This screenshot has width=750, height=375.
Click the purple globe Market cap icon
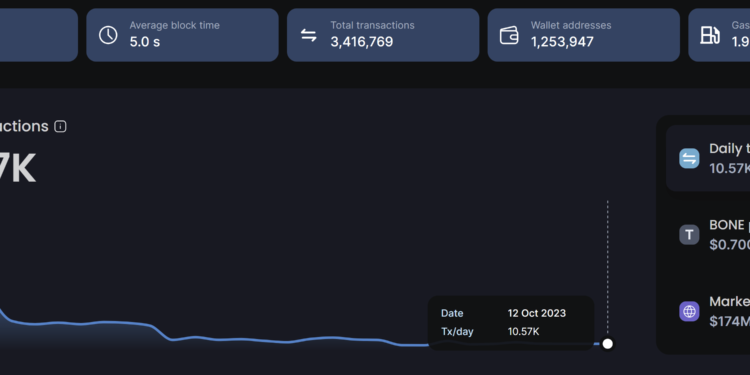pos(689,311)
